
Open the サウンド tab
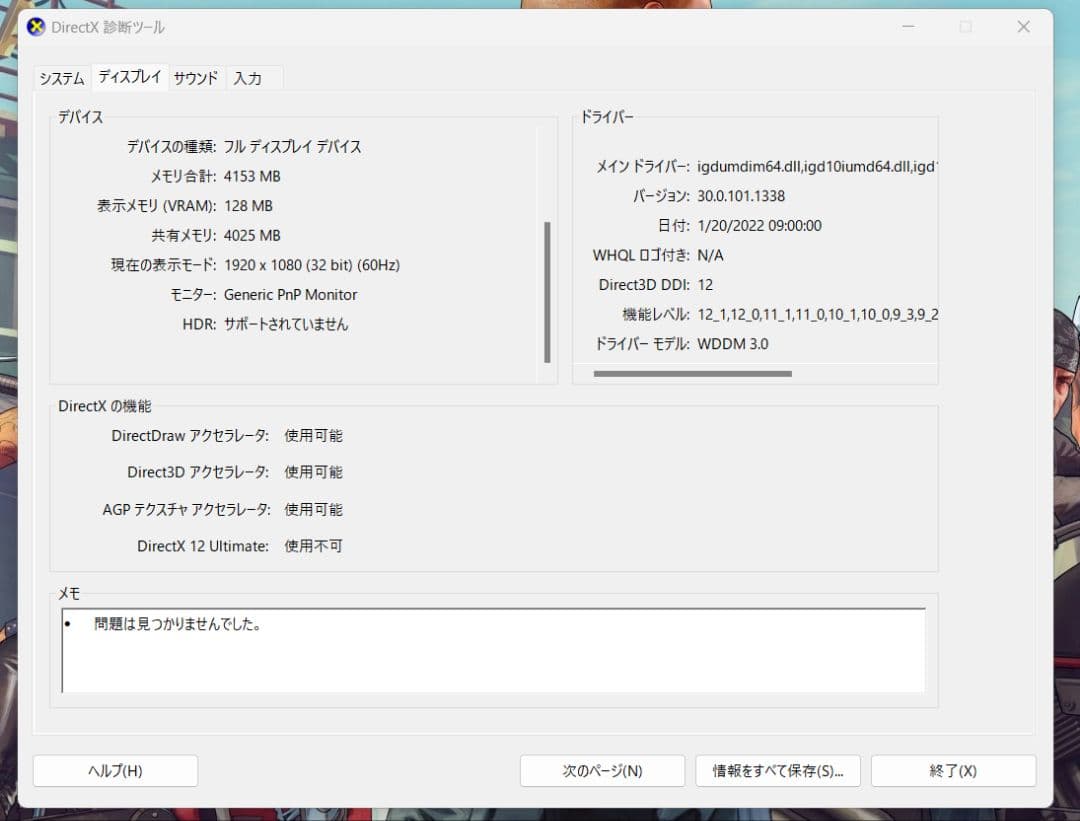[195, 77]
